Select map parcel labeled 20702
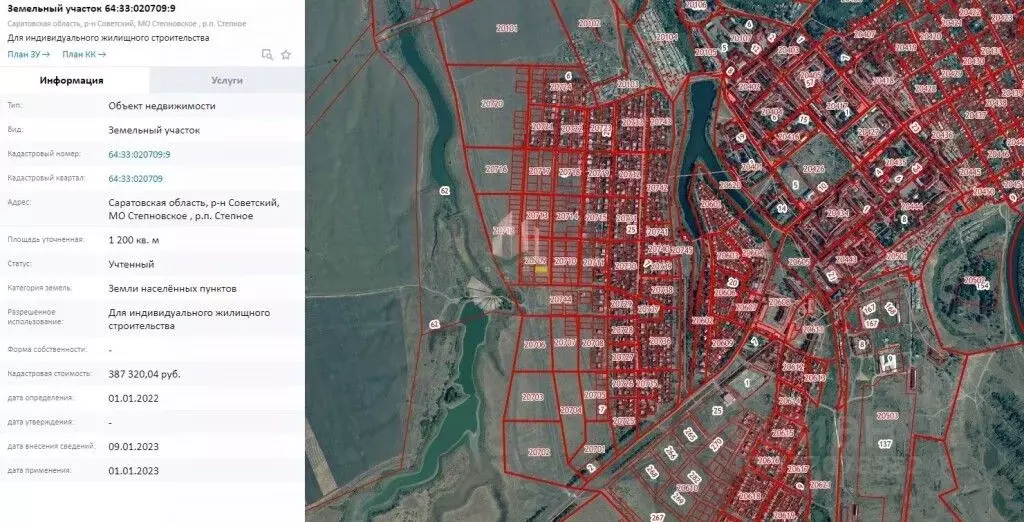This screenshot has width=1024, height=522. coord(539,452)
